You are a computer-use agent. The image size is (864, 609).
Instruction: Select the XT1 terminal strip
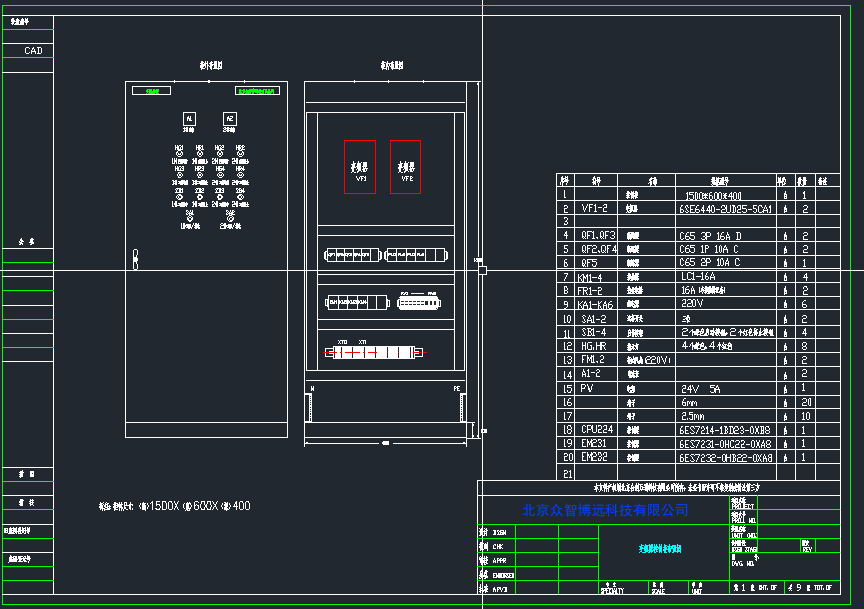[375, 352]
